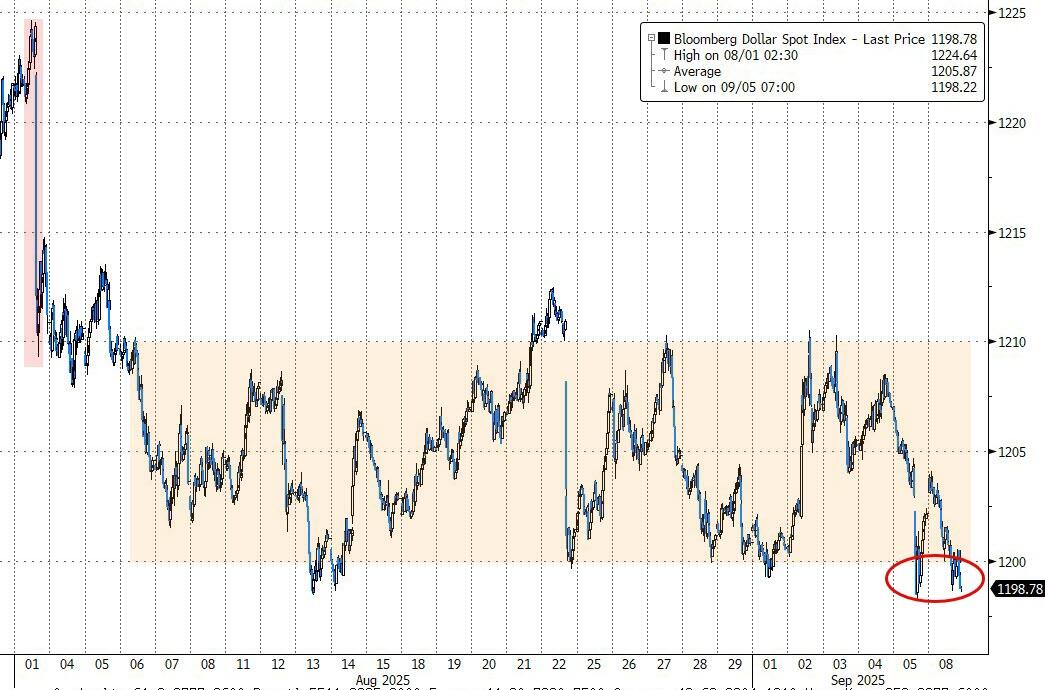Click the 1200 tick on the price axis

click(x=1011, y=561)
